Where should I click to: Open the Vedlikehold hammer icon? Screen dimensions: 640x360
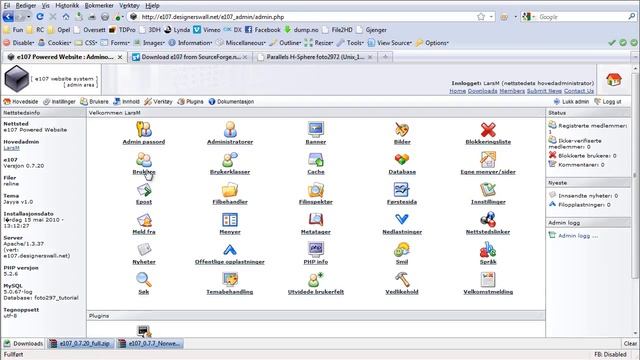(402, 280)
